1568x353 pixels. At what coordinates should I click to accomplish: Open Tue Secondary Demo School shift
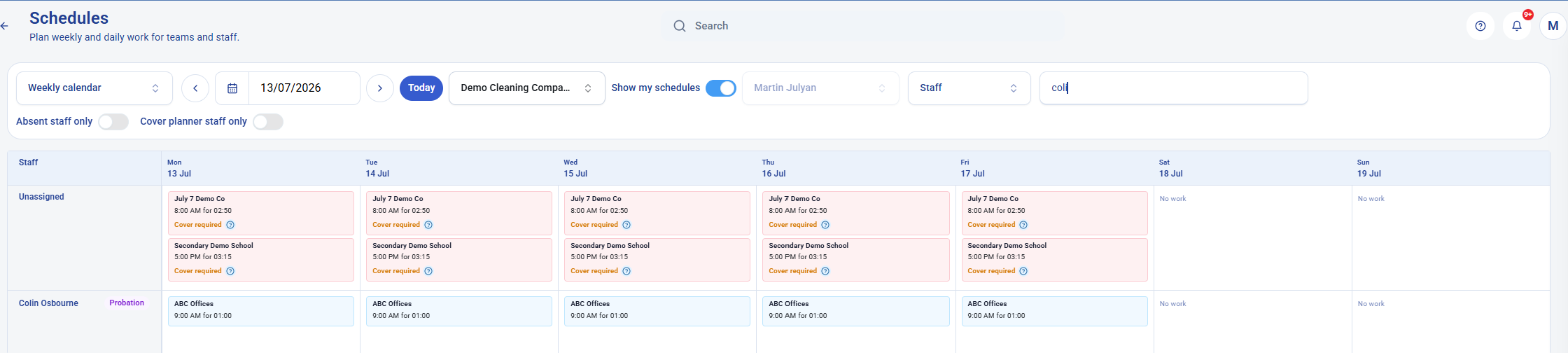(x=459, y=260)
